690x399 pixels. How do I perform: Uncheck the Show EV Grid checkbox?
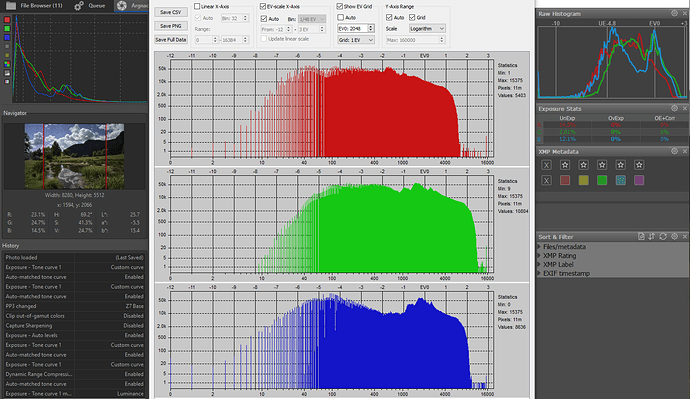coord(340,7)
